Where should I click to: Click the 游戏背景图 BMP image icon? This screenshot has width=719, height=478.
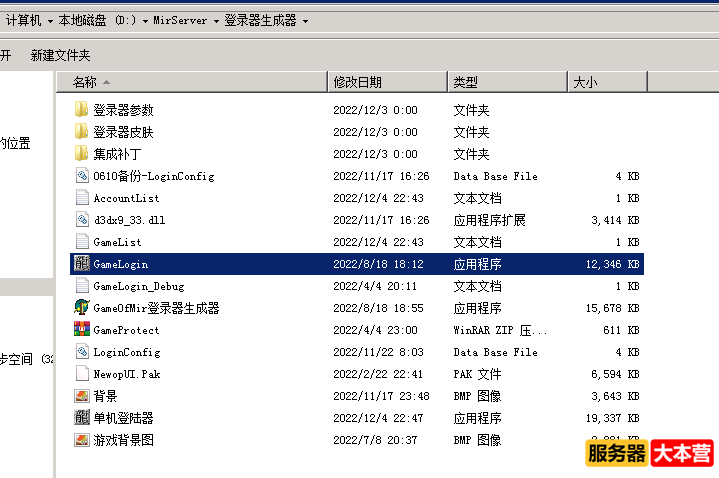[82, 440]
